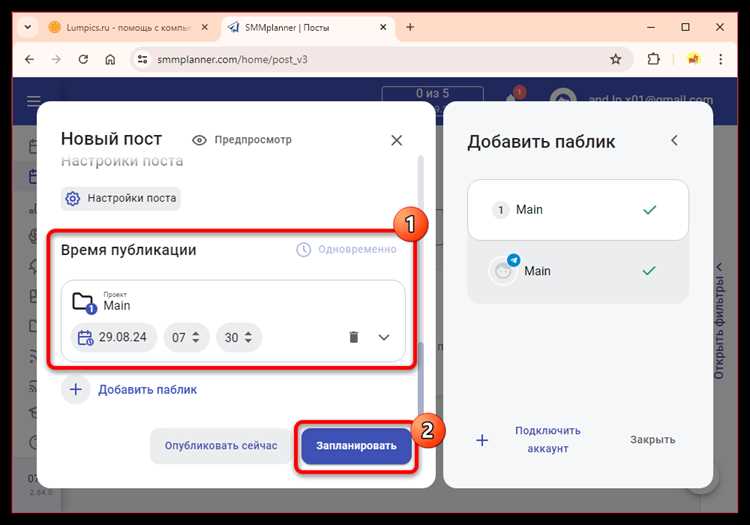
Task: Open the hamburger menu in site header
Action: pos(33,101)
